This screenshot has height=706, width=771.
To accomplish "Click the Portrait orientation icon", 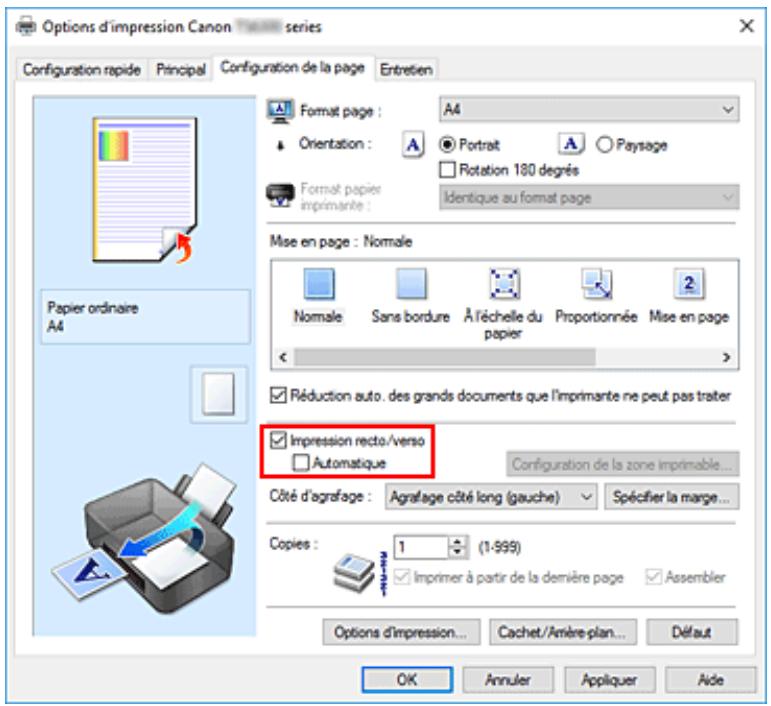I will 411,145.
